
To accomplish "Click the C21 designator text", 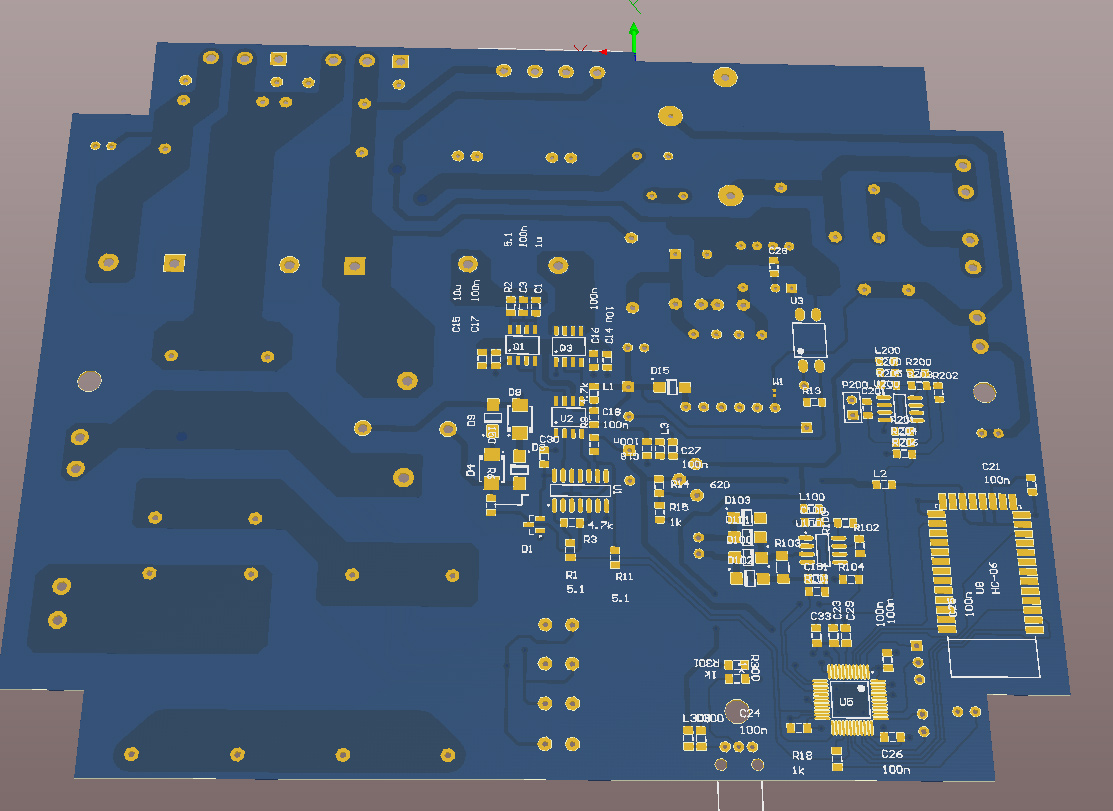I will (991, 466).
